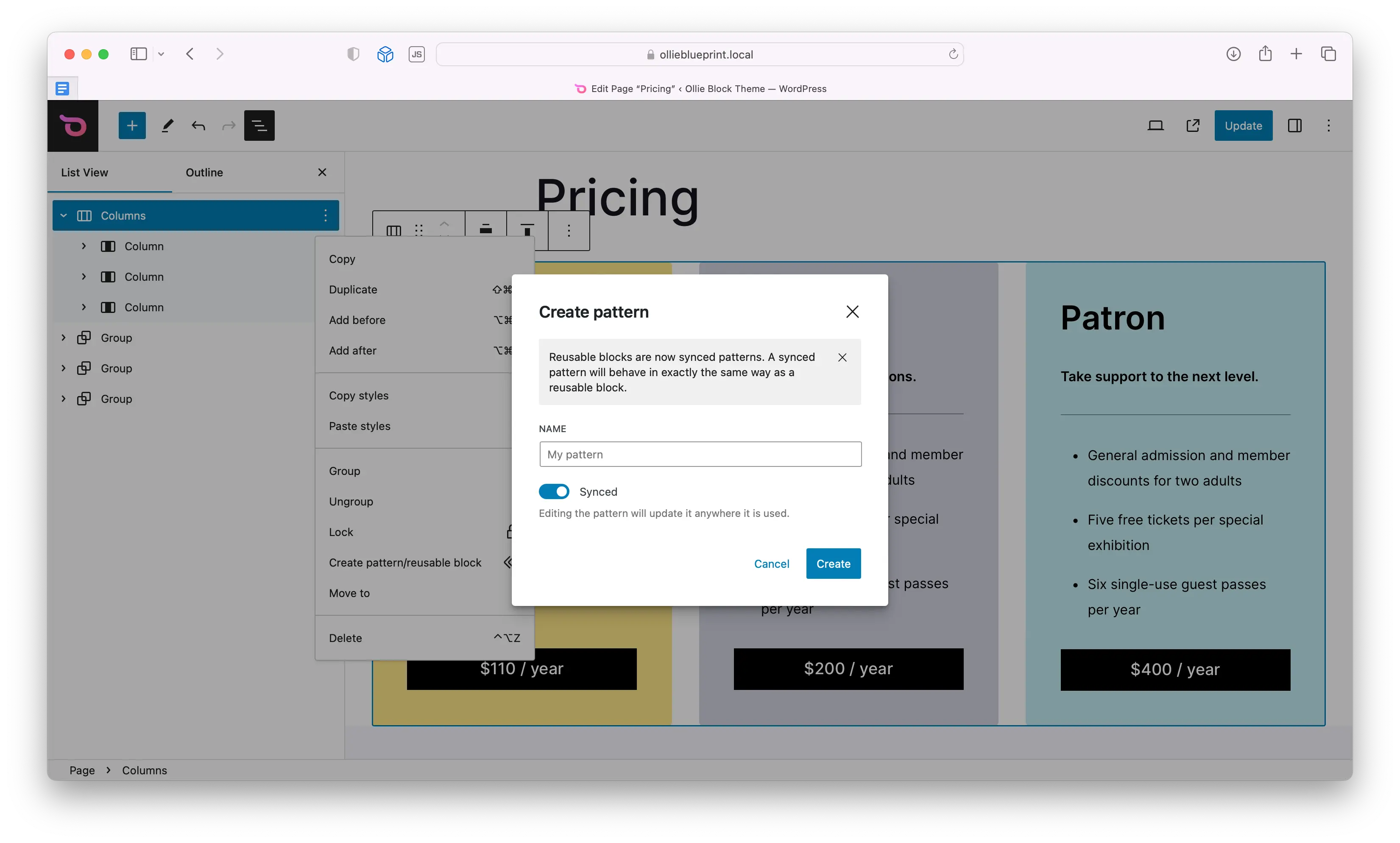
Task: Click the Ollie site logo icon
Action: [73, 126]
